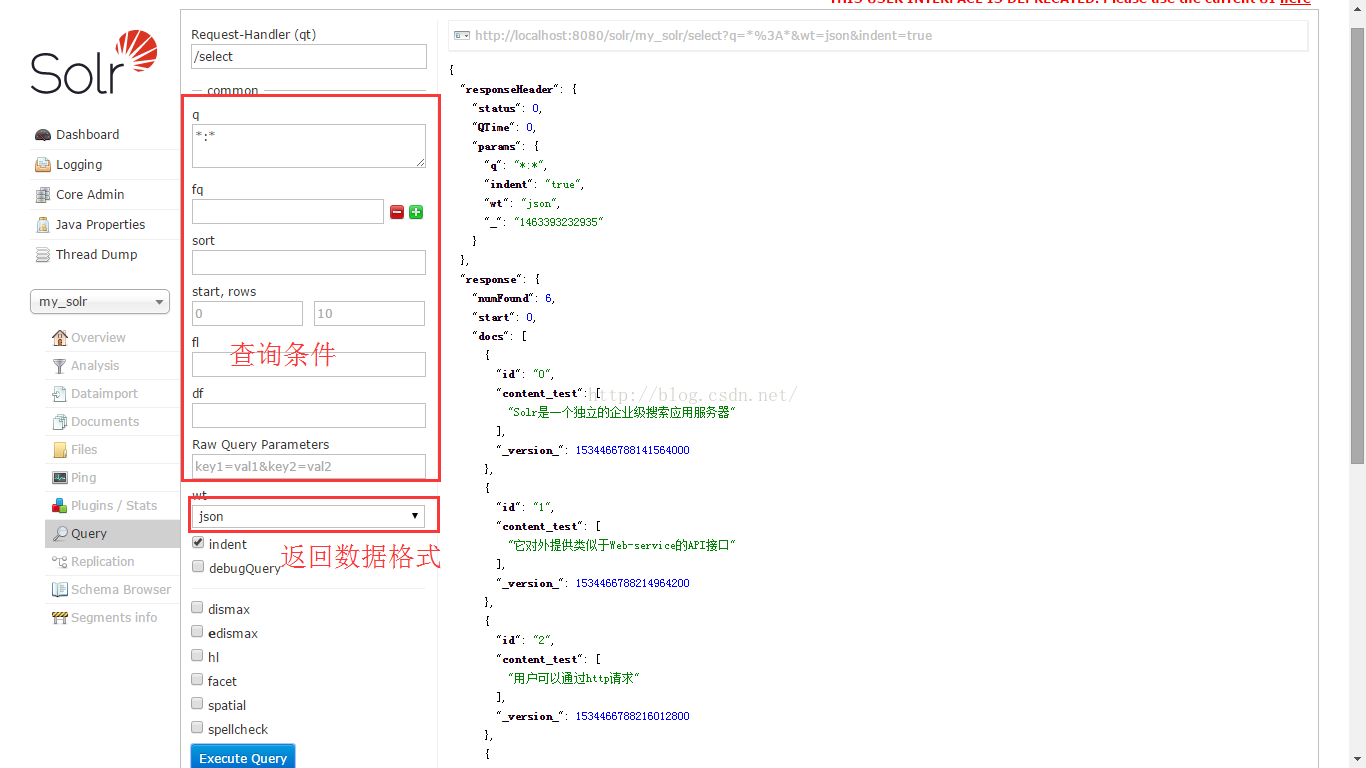Viewport: 1366px width, 768px height.
Task: Click the Solr logo
Action: point(94,62)
